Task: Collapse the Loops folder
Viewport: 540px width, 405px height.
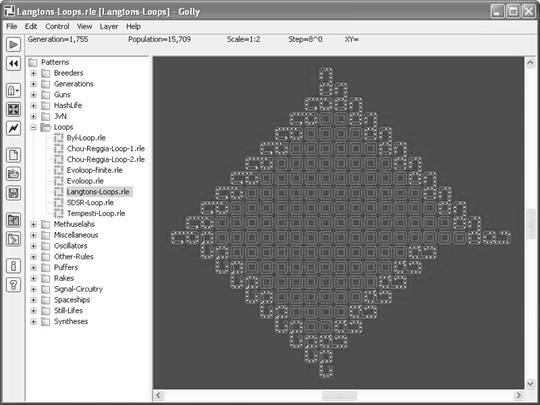Action: coord(33,127)
